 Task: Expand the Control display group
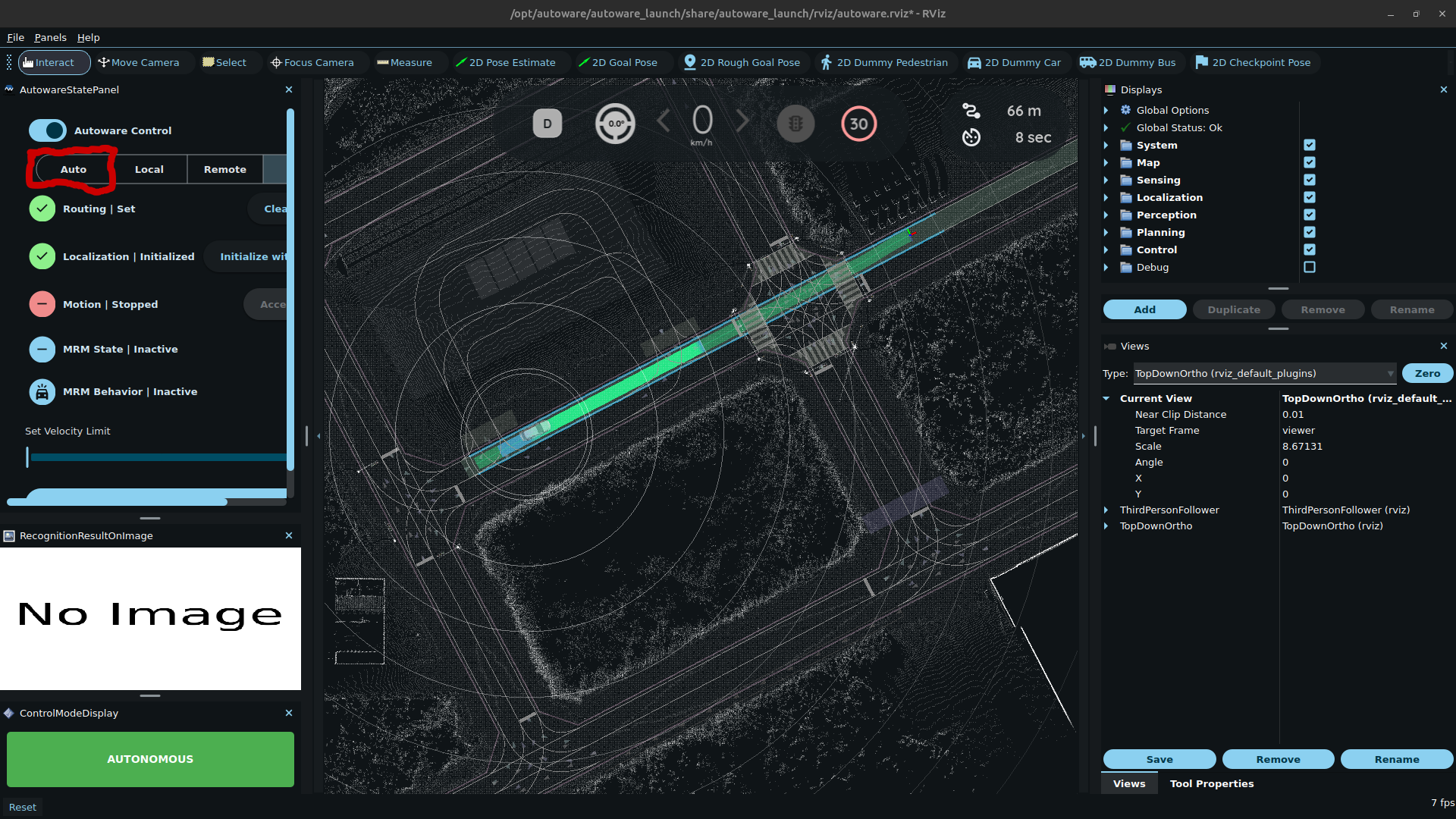coord(1106,249)
